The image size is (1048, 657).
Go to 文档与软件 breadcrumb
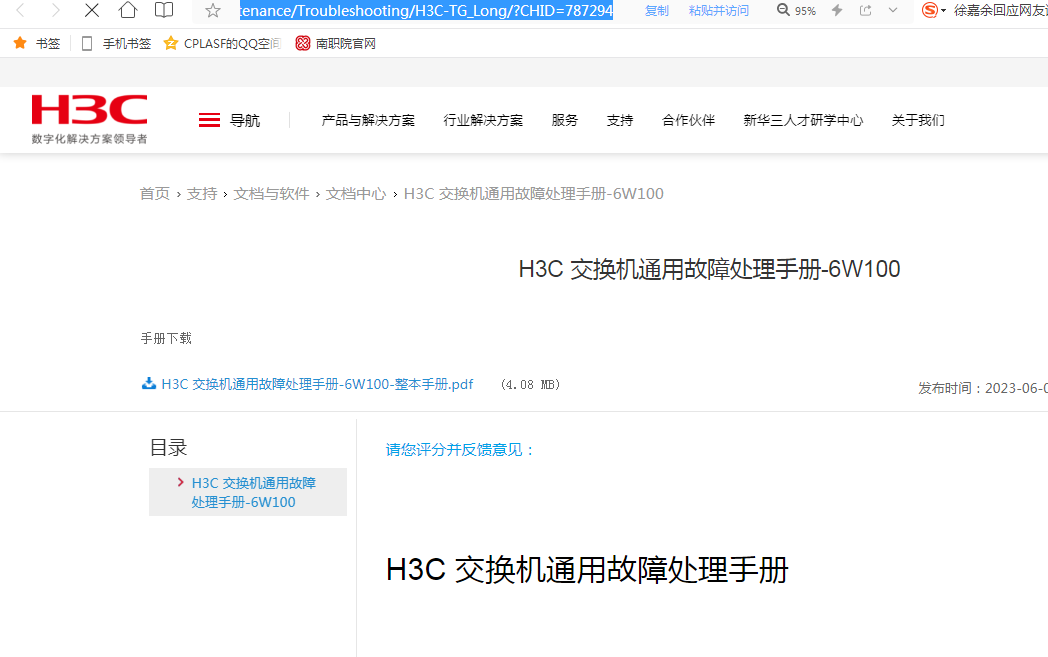point(271,194)
